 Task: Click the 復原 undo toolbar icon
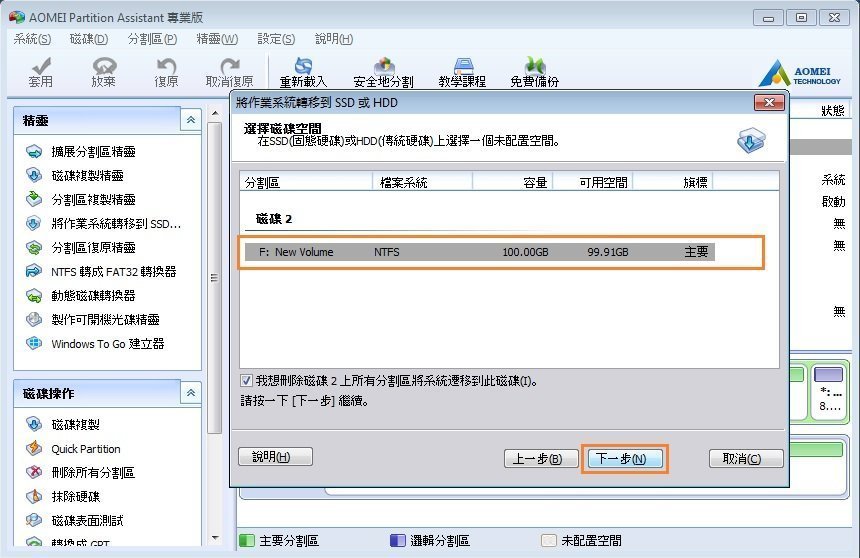pos(166,66)
